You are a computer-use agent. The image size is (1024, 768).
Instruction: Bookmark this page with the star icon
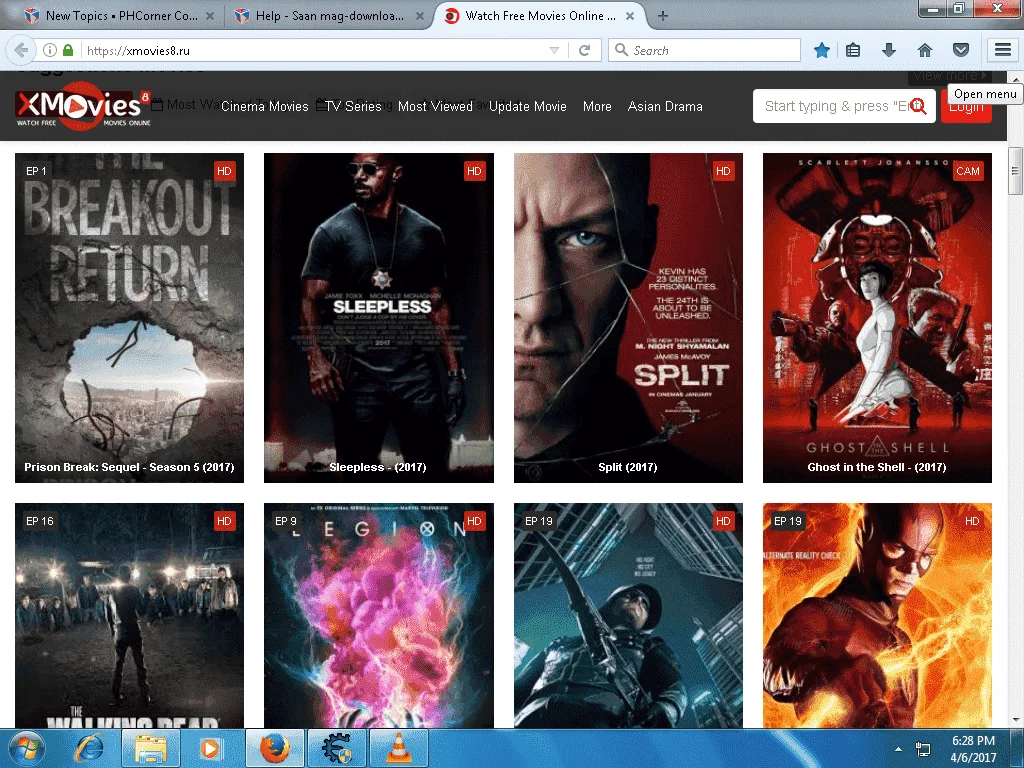(x=822, y=50)
